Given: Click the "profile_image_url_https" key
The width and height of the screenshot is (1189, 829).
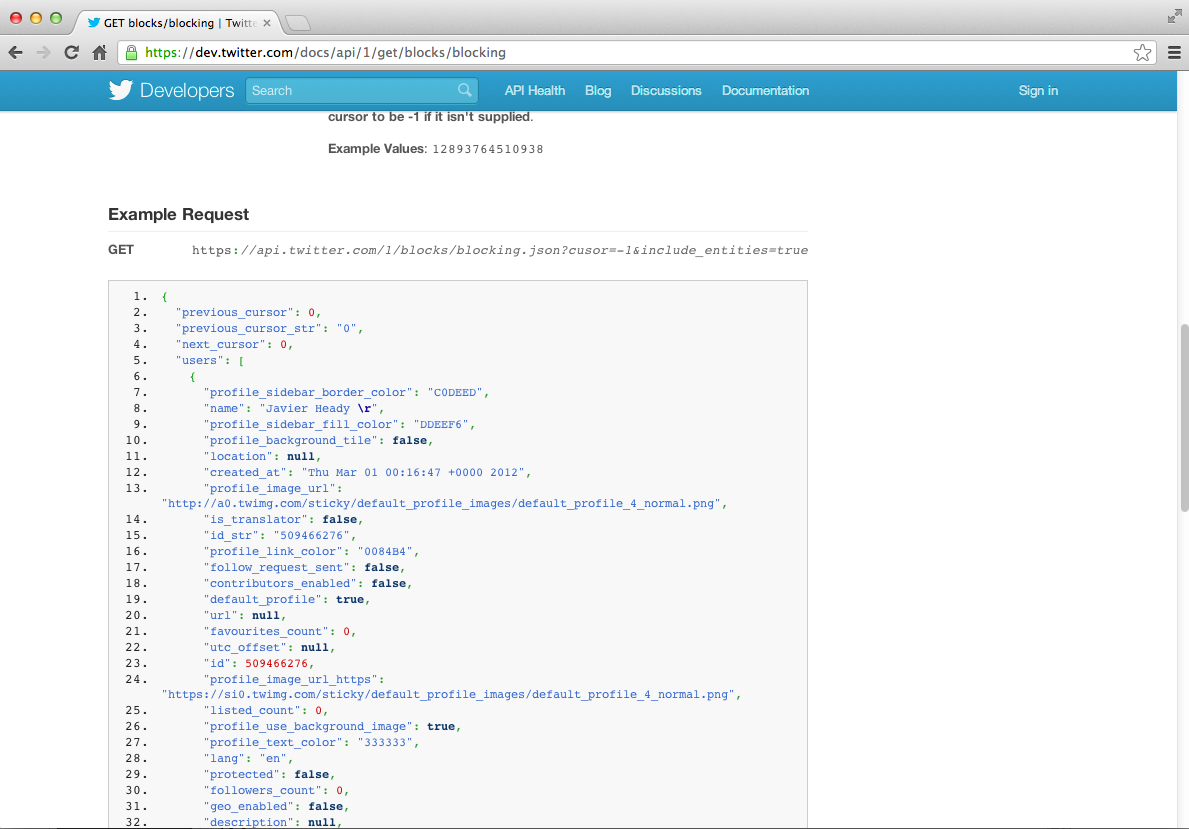Looking at the screenshot, I should click(x=290, y=679).
